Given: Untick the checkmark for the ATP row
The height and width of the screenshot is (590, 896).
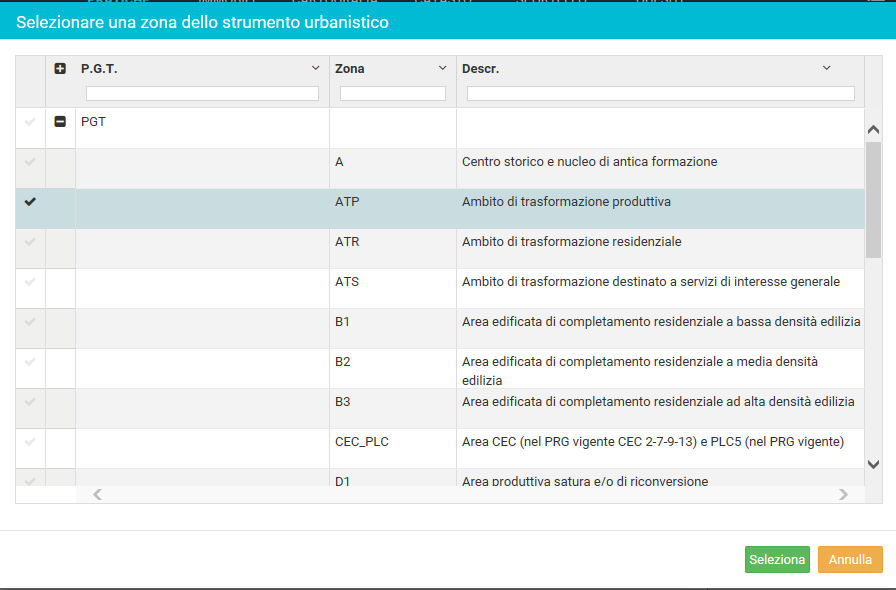Looking at the screenshot, I should [30, 202].
